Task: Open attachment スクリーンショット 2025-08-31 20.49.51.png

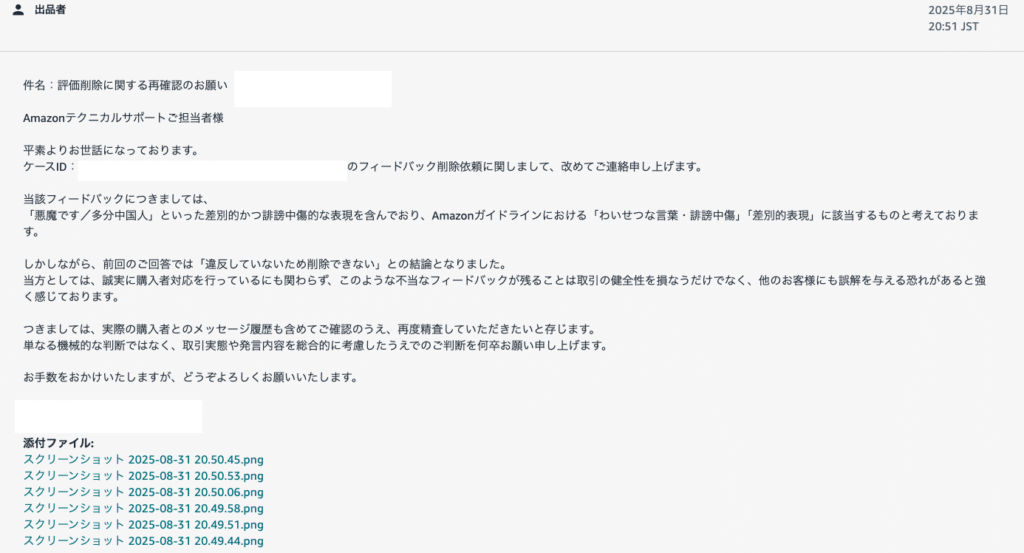Action: (x=144, y=525)
